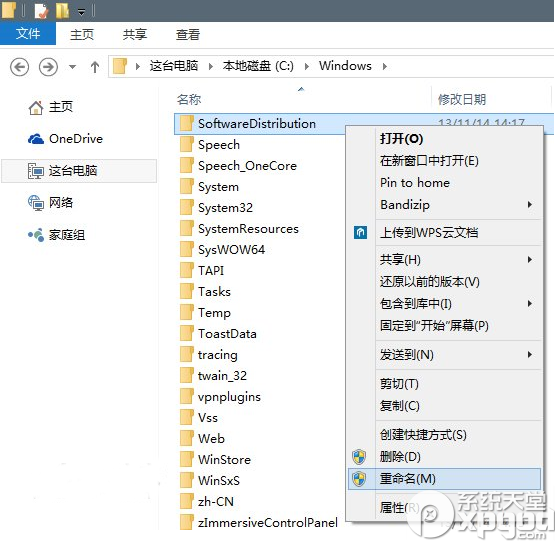Choose 复制(C) from context menu
This screenshot has width=555, height=542.
pyautogui.click(x=445, y=406)
